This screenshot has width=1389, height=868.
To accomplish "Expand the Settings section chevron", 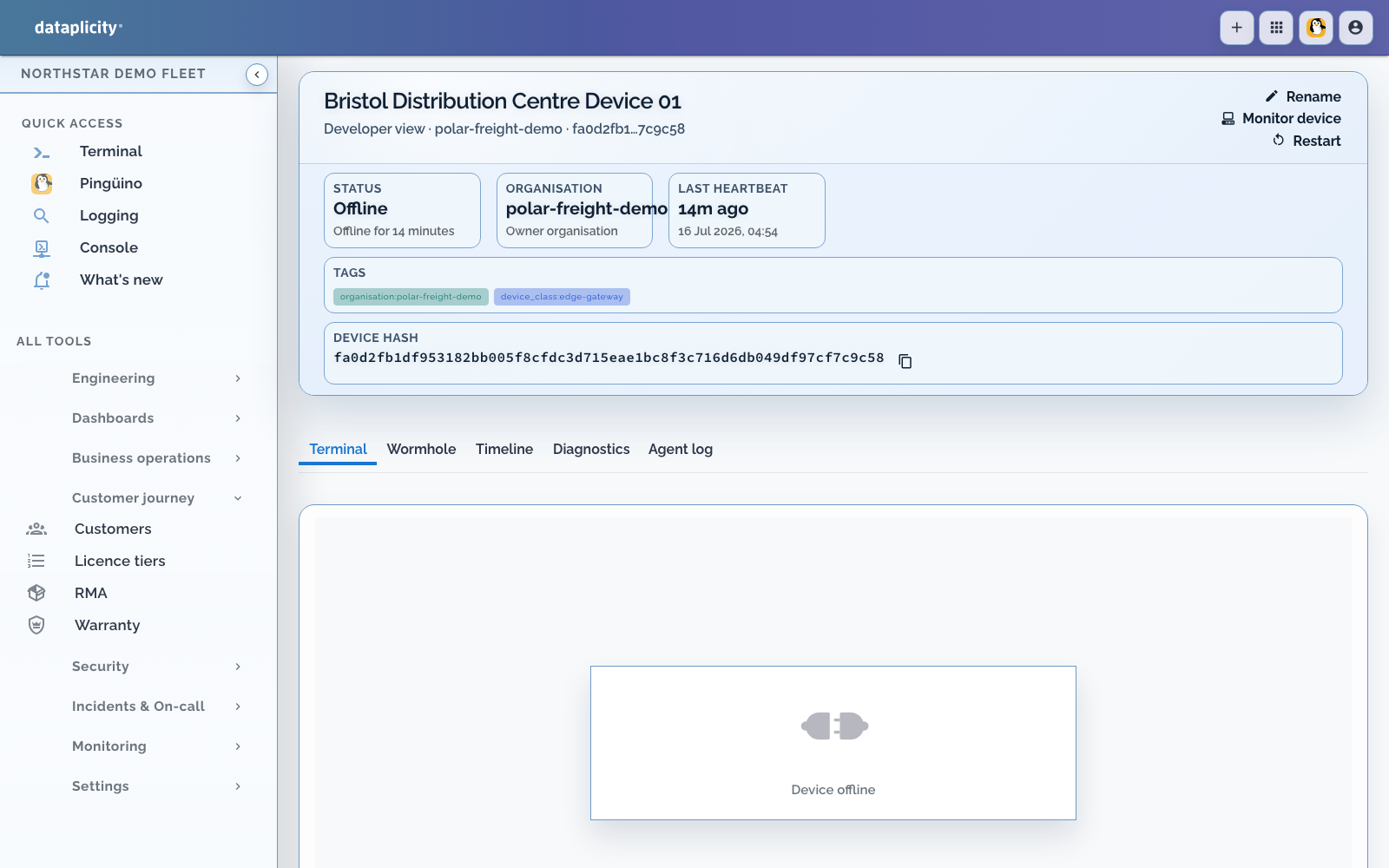I will 238,786.
